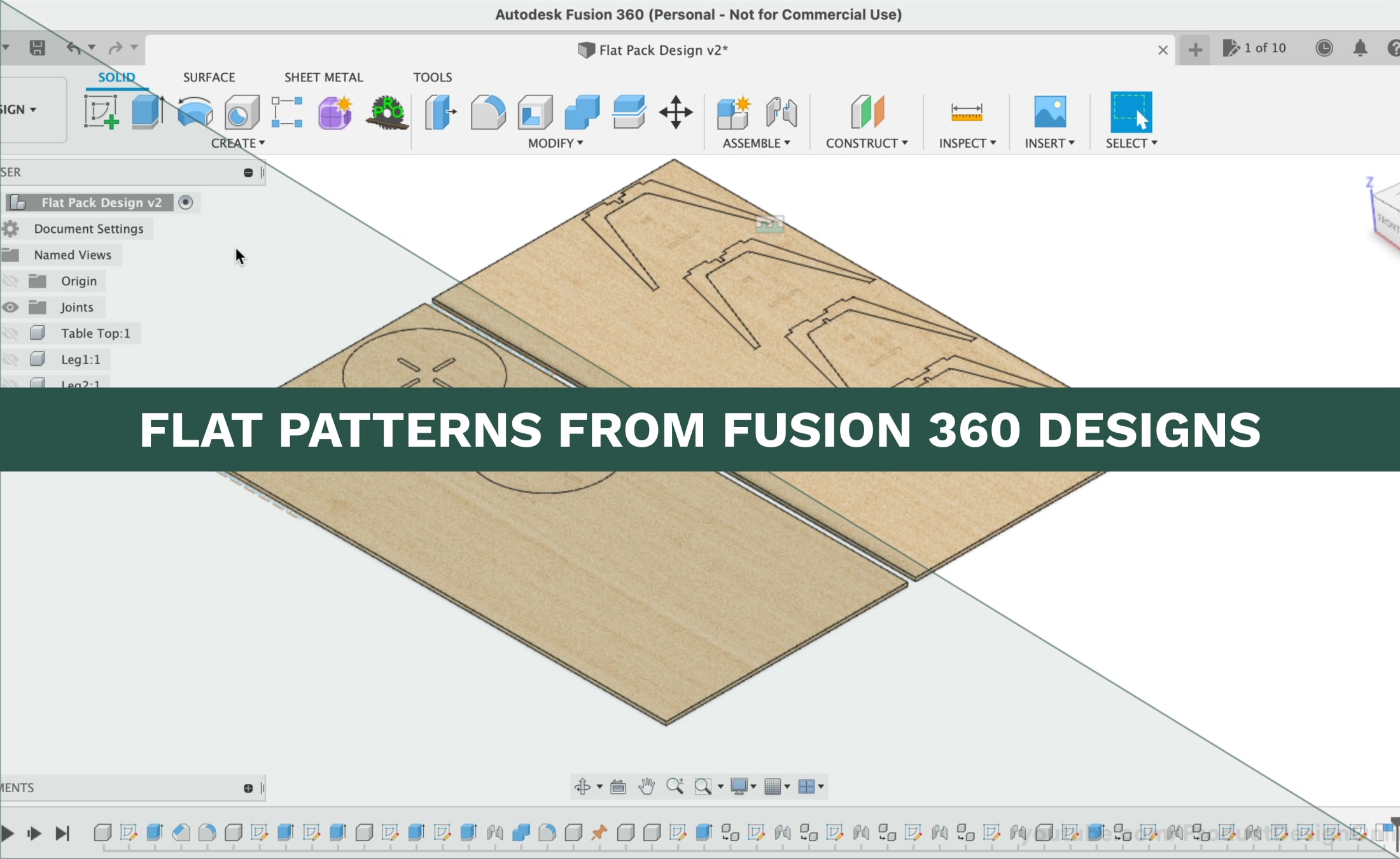This screenshot has width=1400, height=859.
Task: Hide the Joints folder visibility eye
Action: (10, 307)
